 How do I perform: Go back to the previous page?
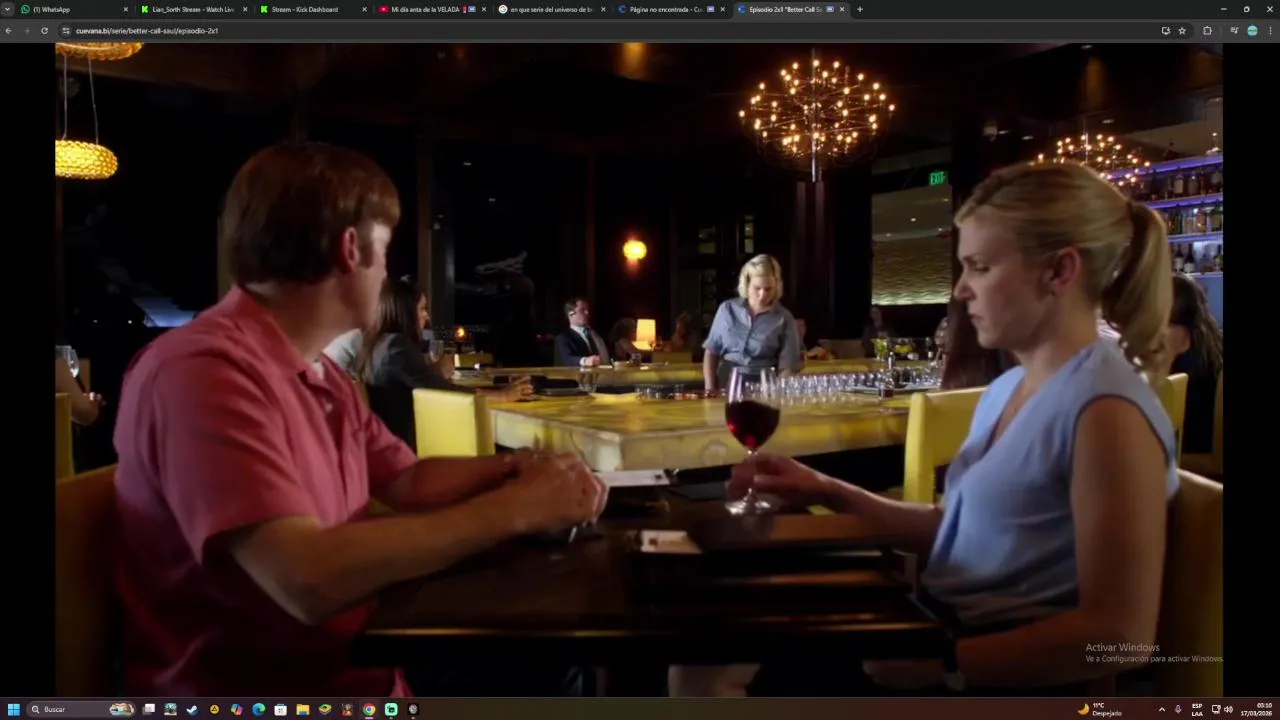(x=8, y=31)
